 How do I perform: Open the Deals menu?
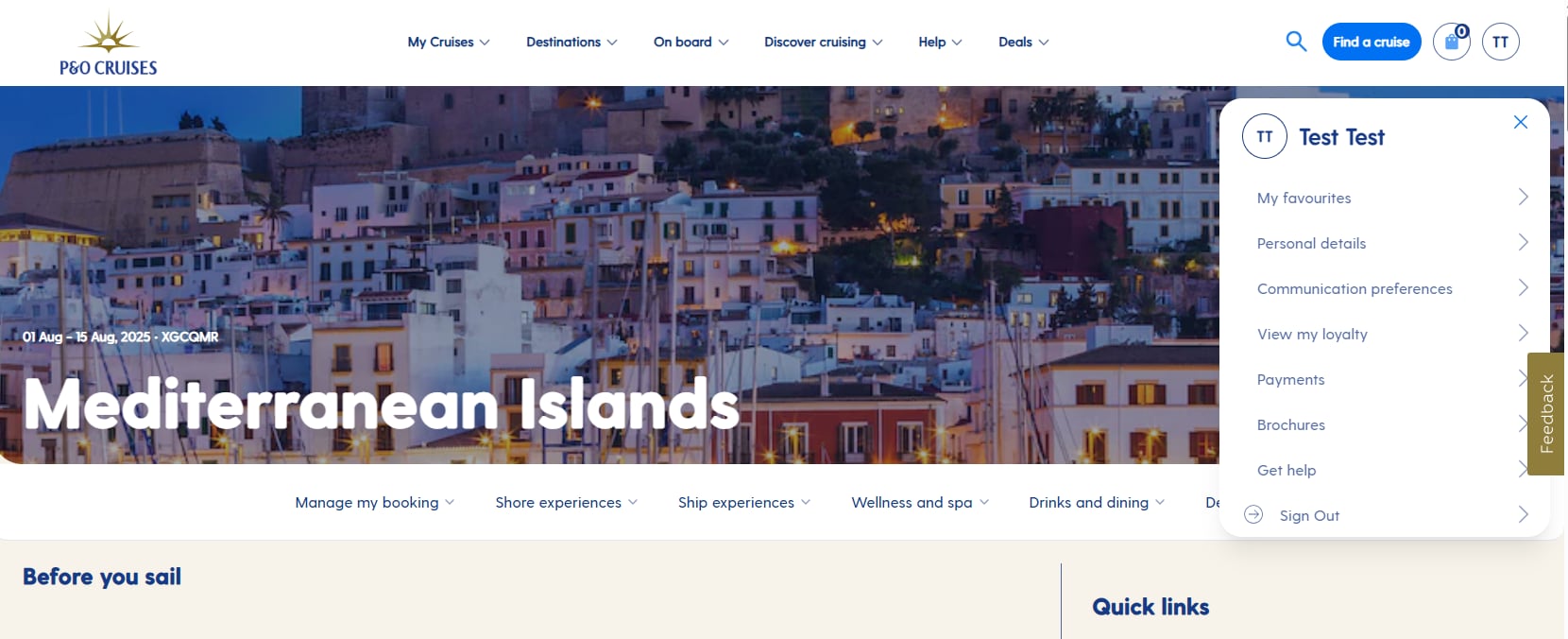(x=1024, y=42)
